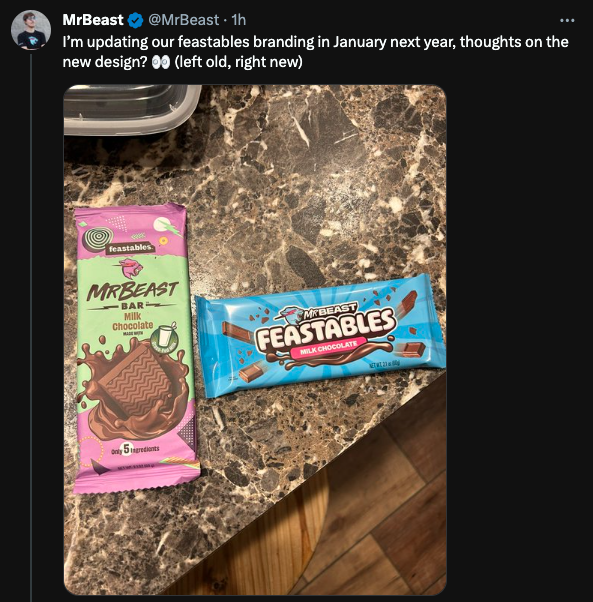Open the tweet's more options ellipsis
This screenshot has height=602, width=593.
567,20
